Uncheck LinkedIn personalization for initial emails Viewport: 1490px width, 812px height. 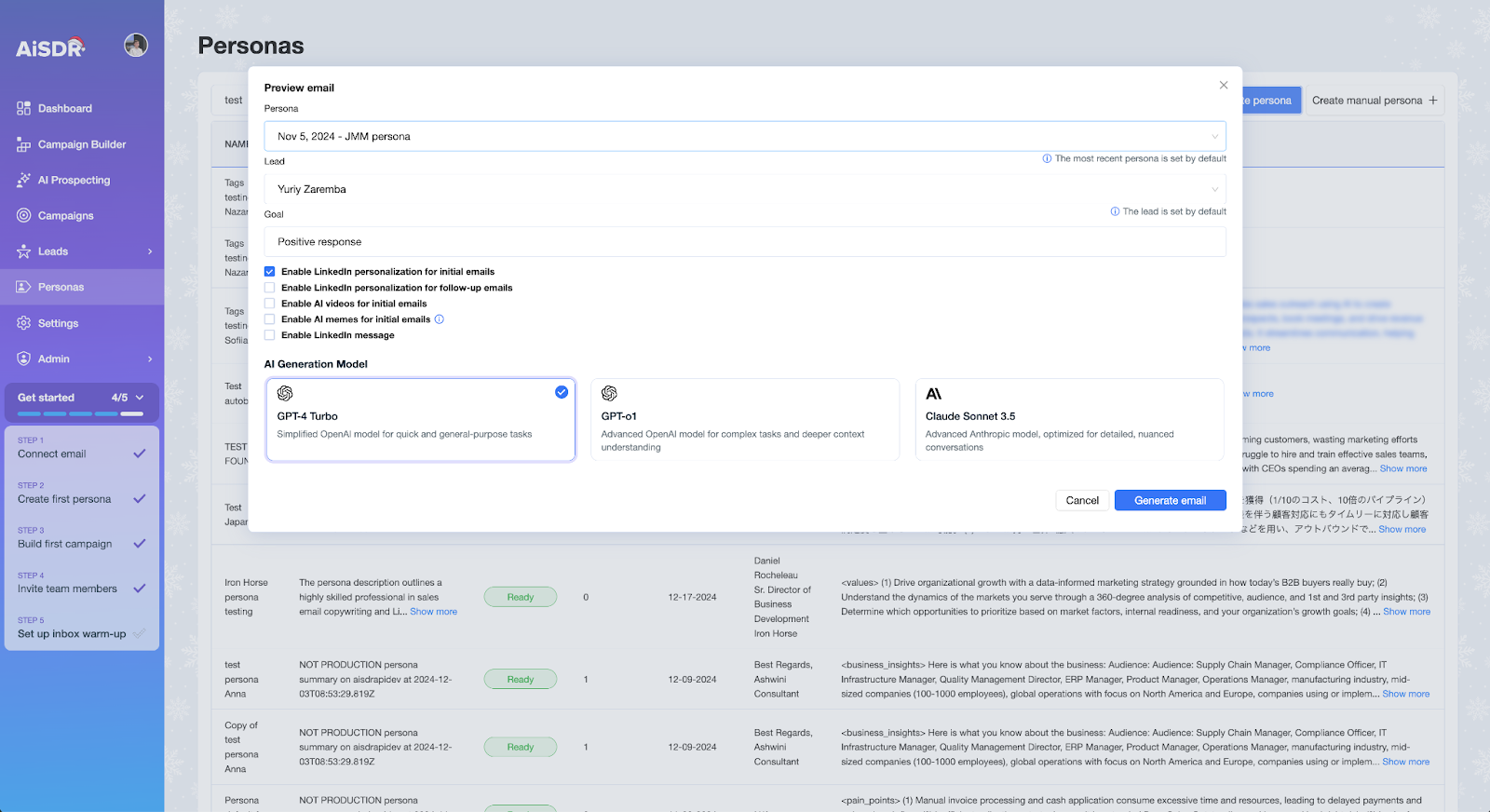(x=270, y=272)
